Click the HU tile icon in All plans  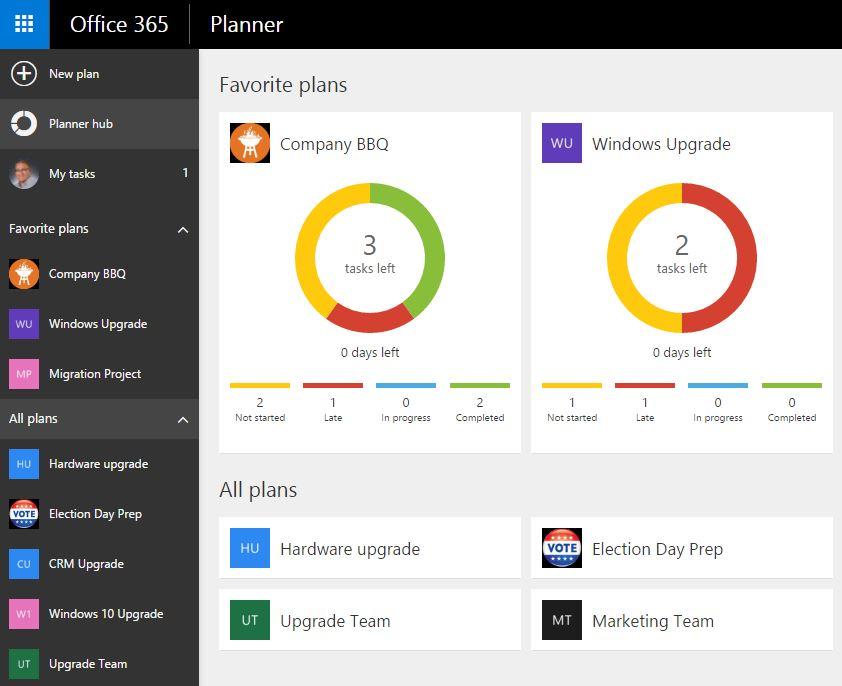coord(250,548)
